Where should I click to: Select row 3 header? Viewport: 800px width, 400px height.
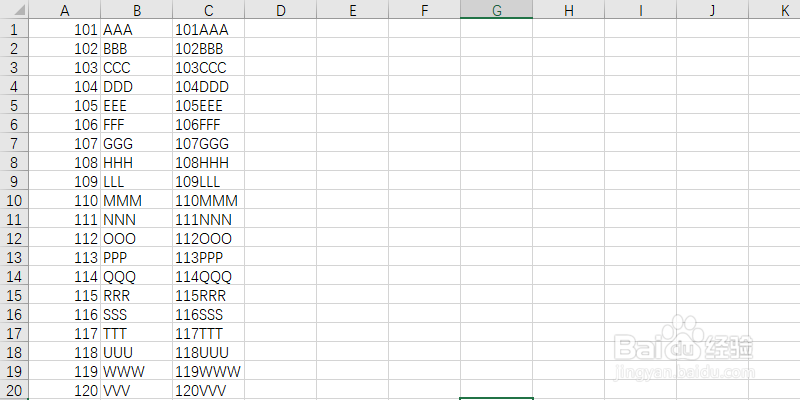[x=14, y=66]
